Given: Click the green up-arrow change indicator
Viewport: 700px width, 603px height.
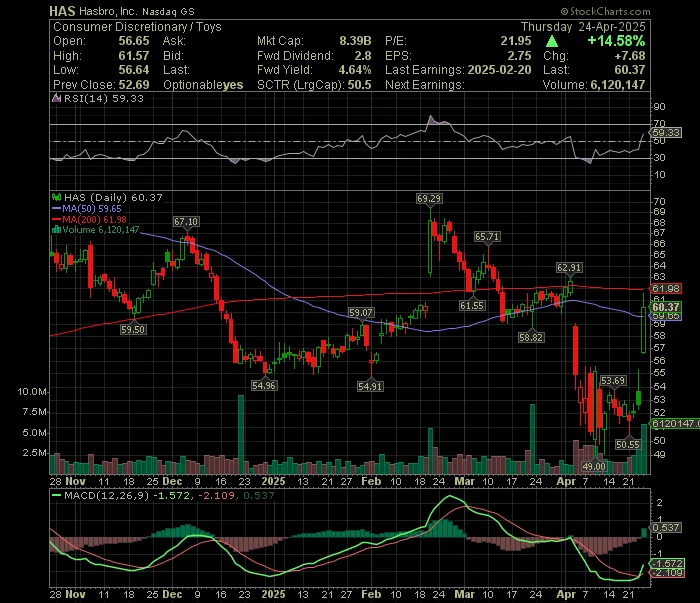Looking at the screenshot, I should coord(552,42).
